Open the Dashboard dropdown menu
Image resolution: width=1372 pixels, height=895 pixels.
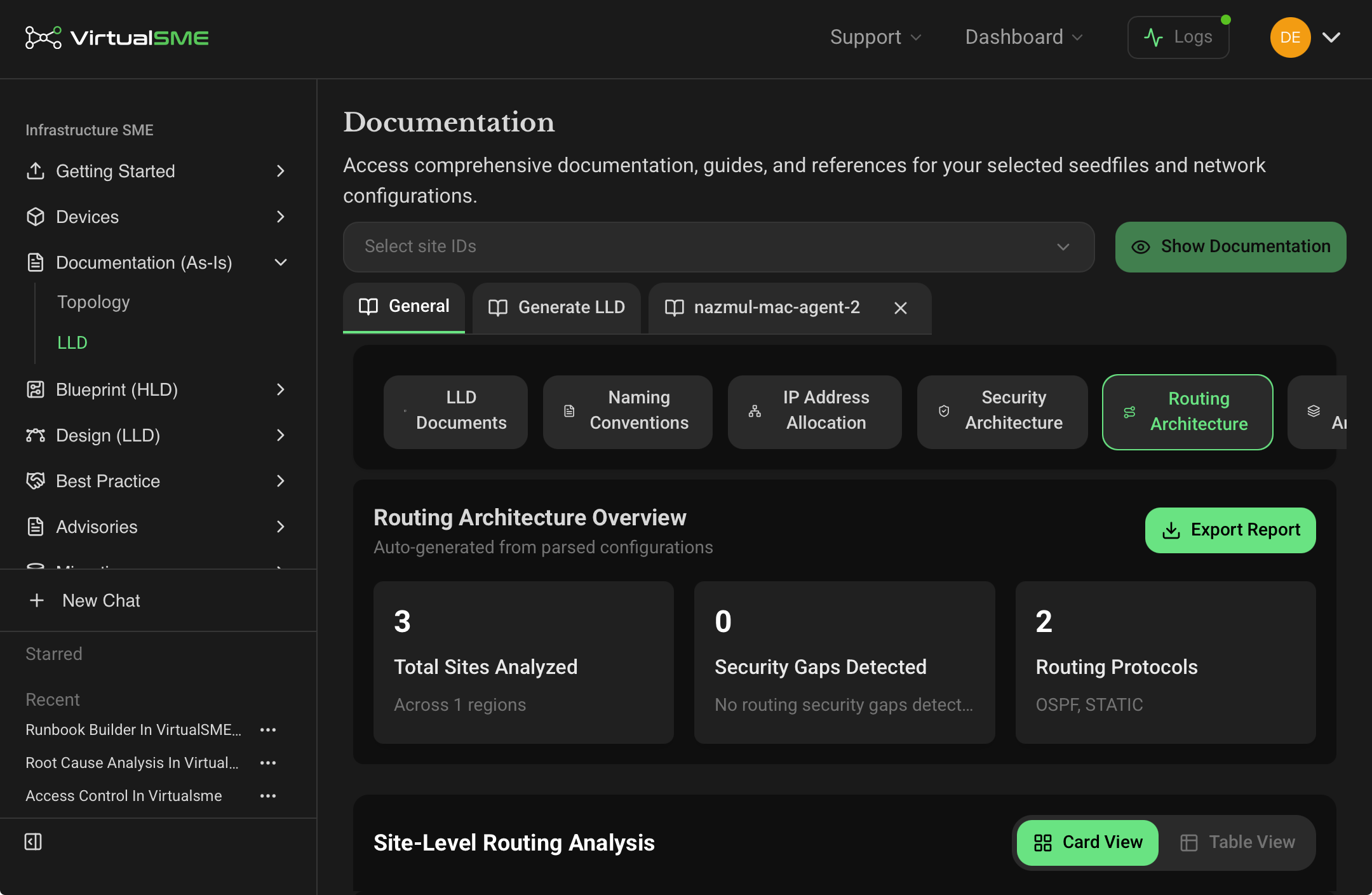(1024, 37)
